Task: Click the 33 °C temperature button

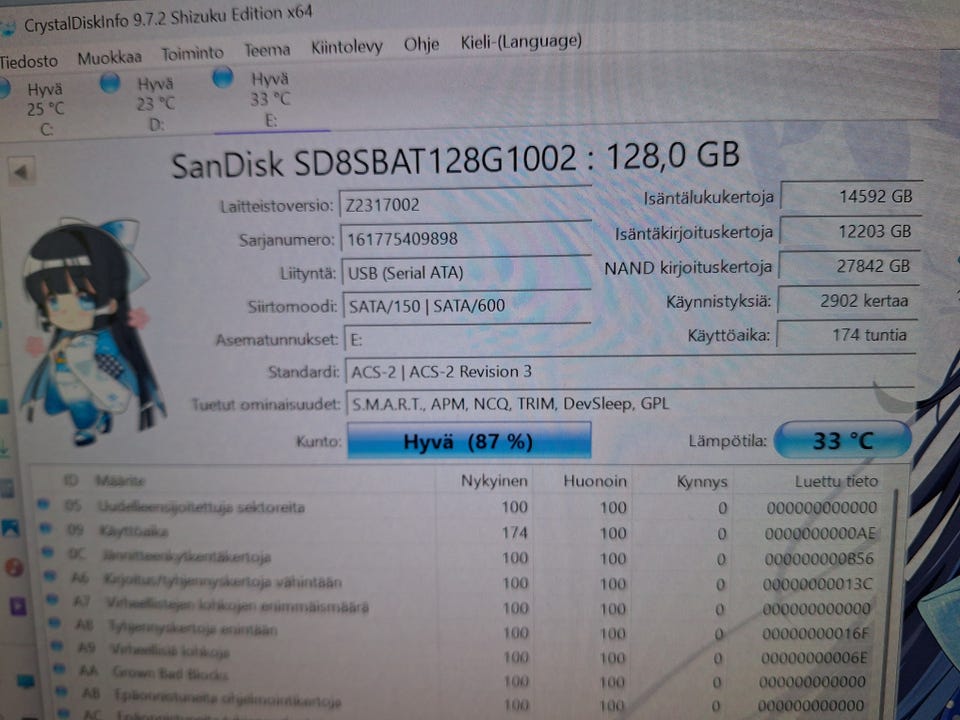Action: [842, 440]
